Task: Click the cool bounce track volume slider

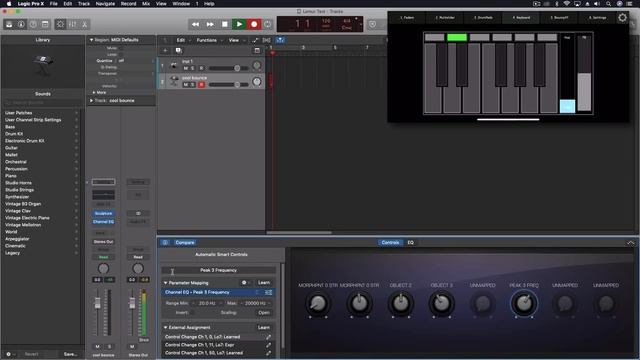Action: click(x=228, y=84)
